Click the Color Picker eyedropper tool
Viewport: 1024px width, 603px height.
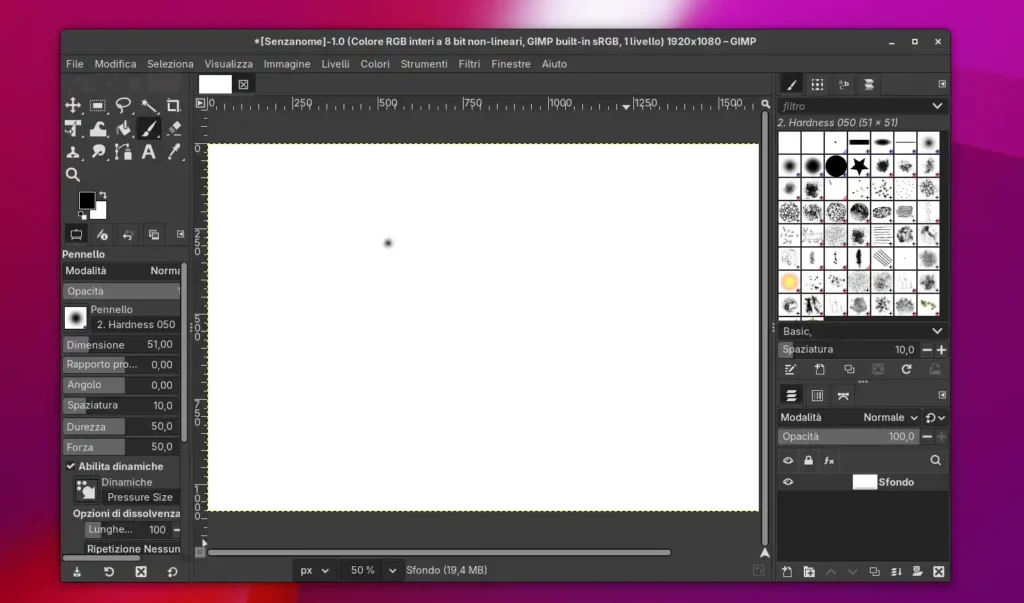pos(174,152)
